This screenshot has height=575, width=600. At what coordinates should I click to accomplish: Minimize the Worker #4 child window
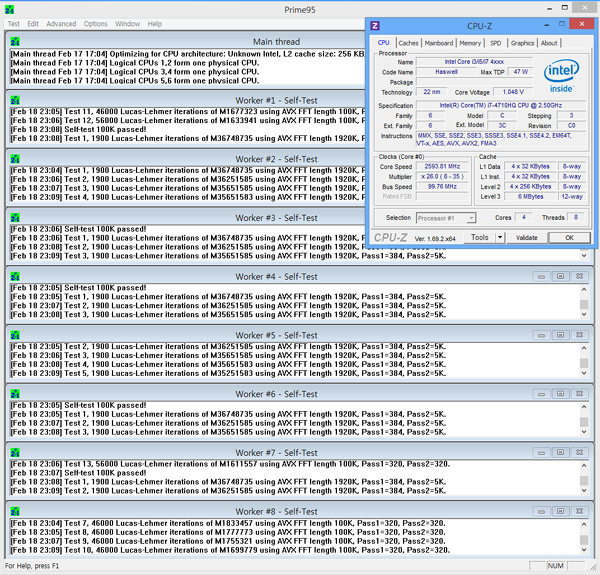coord(541,276)
